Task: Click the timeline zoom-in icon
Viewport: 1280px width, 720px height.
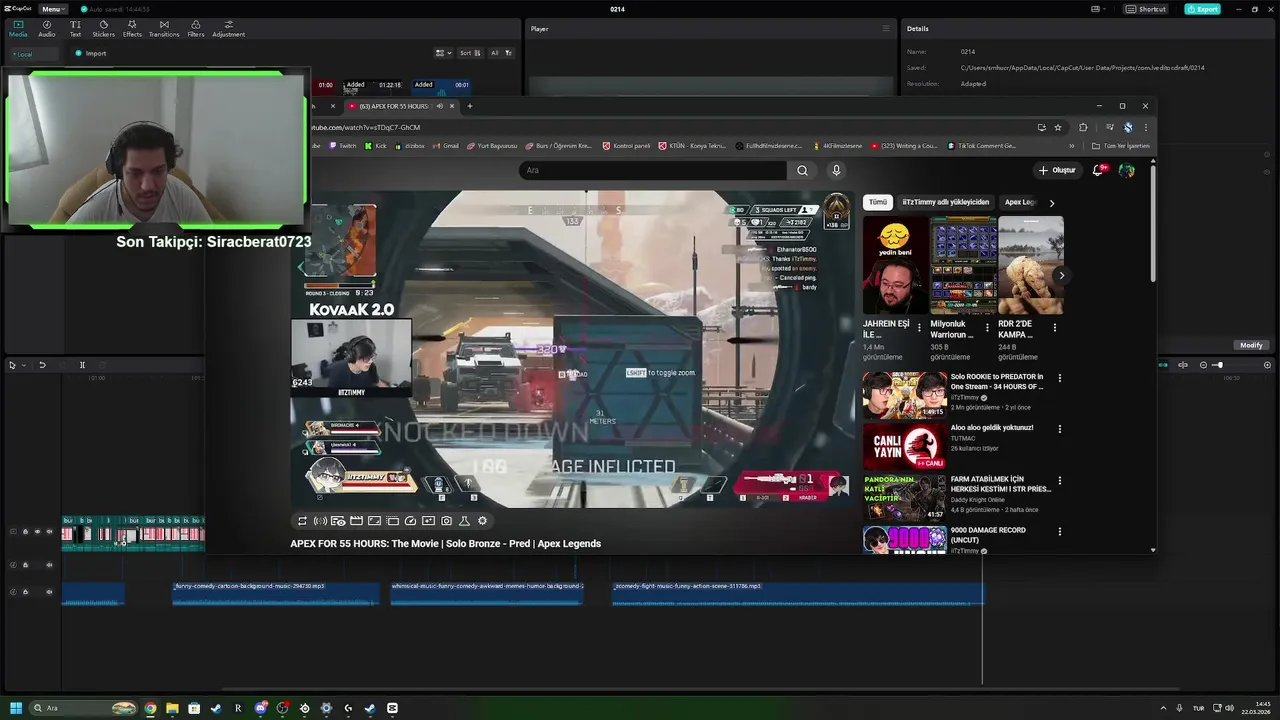Action: click(1267, 365)
